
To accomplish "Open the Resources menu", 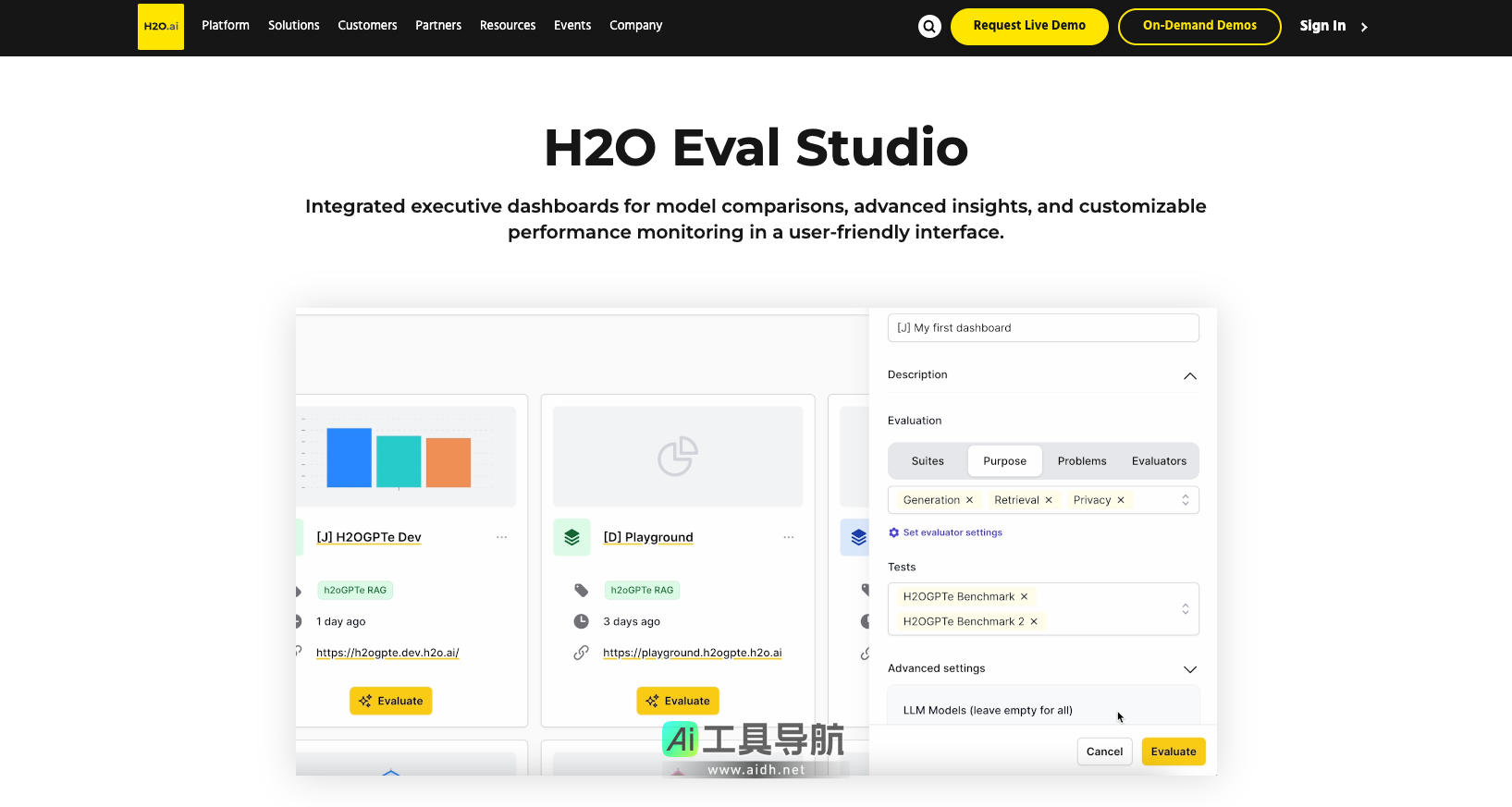I will [508, 26].
